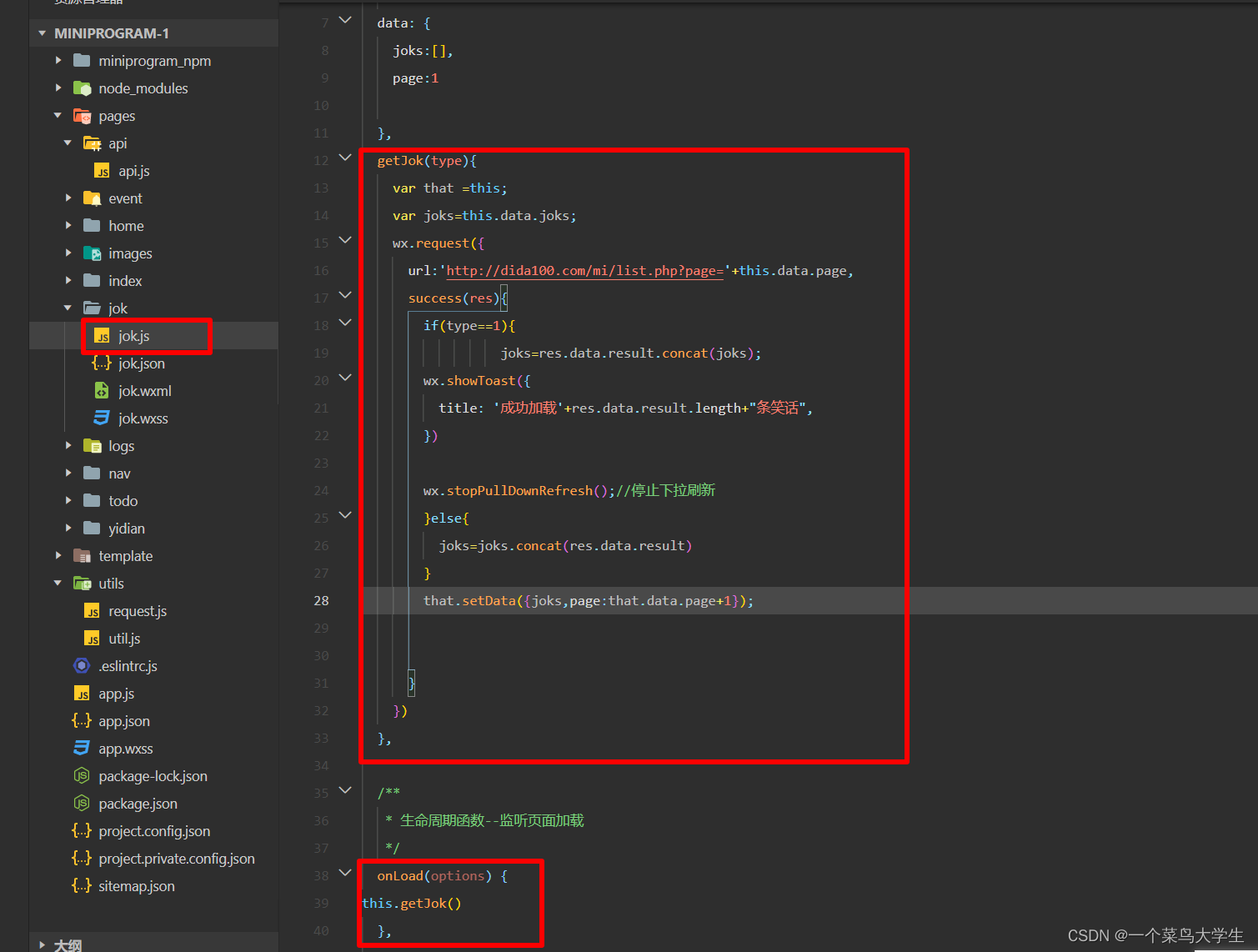Click the project.private.config.json braces icon

pyautogui.click(x=82, y=859)
